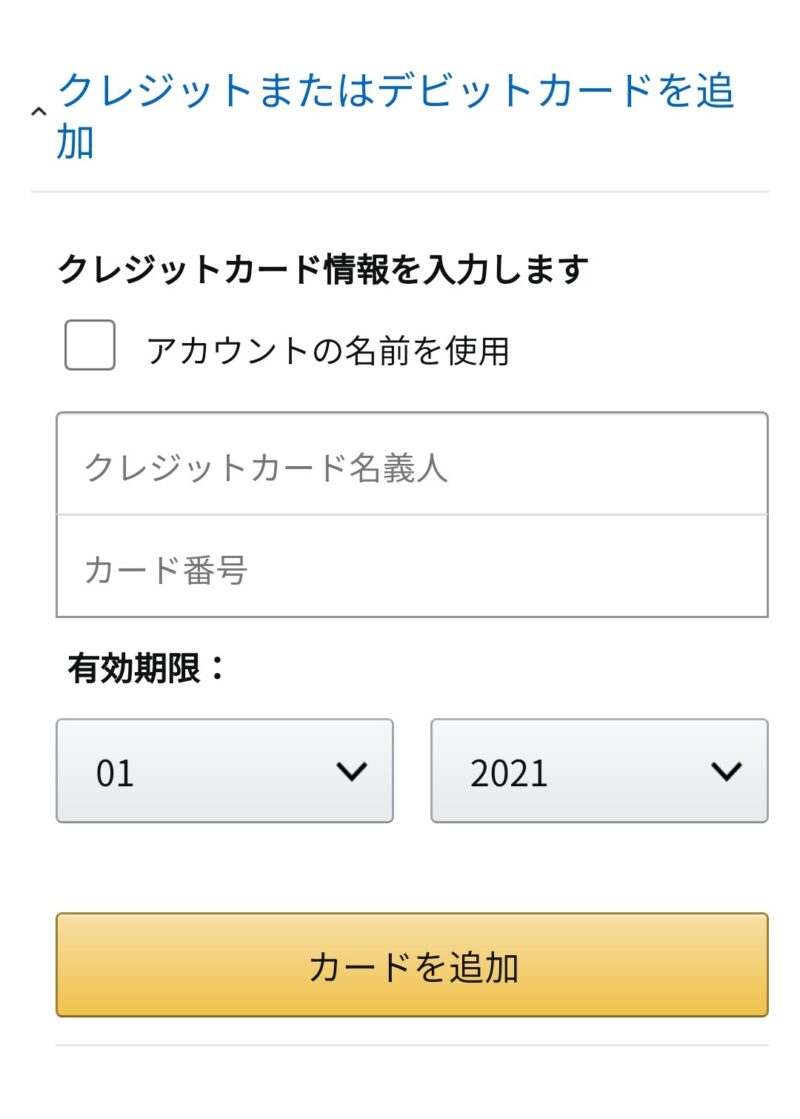The height and width of the screenshot is (1119, 800).
Task: Open the expiration month dropdown showing 01
Action: pyautogui.click(x=225, y=771)
